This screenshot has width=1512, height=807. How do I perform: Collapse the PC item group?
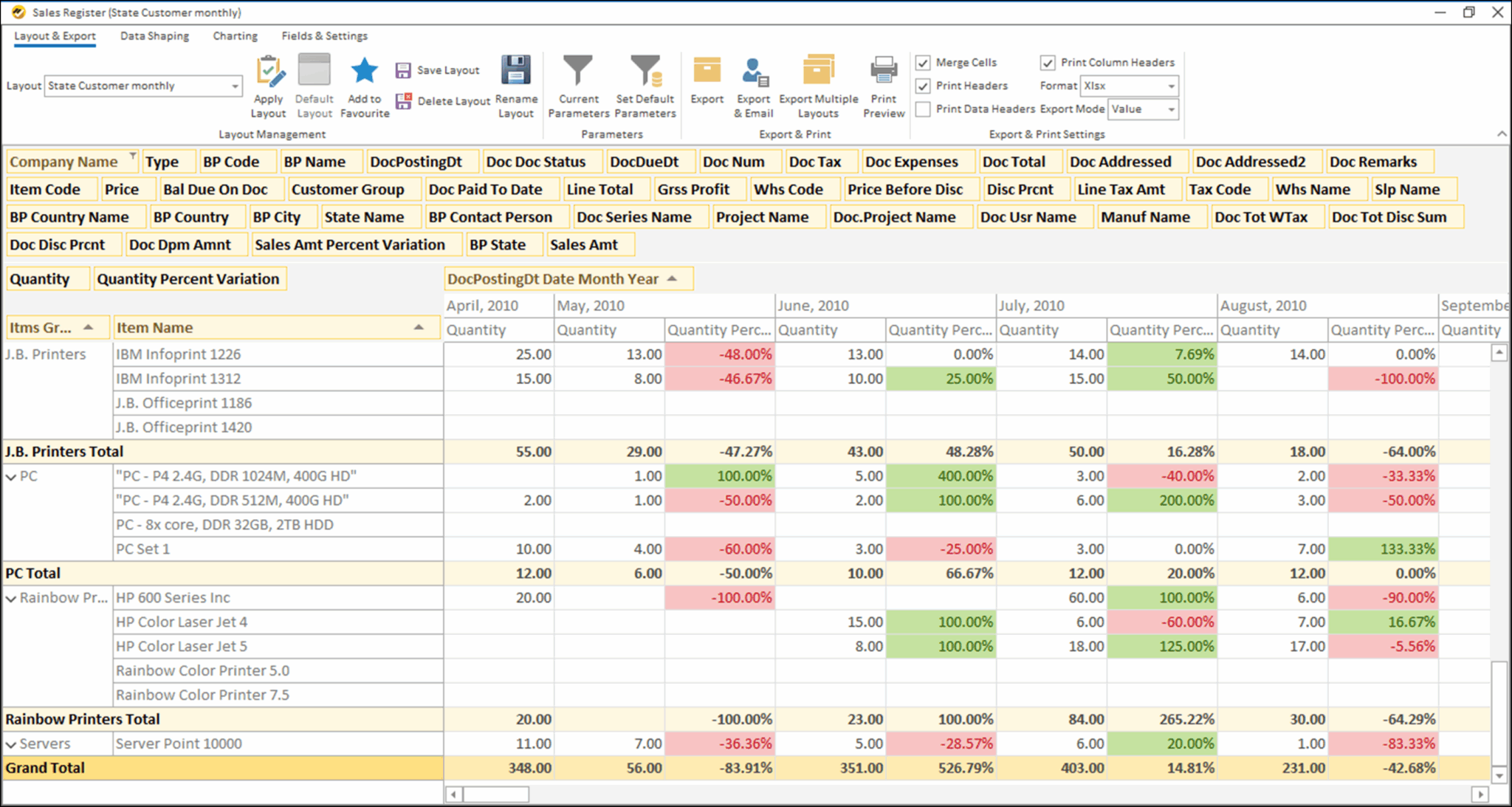pyautogui.click(x=10, y=475)
